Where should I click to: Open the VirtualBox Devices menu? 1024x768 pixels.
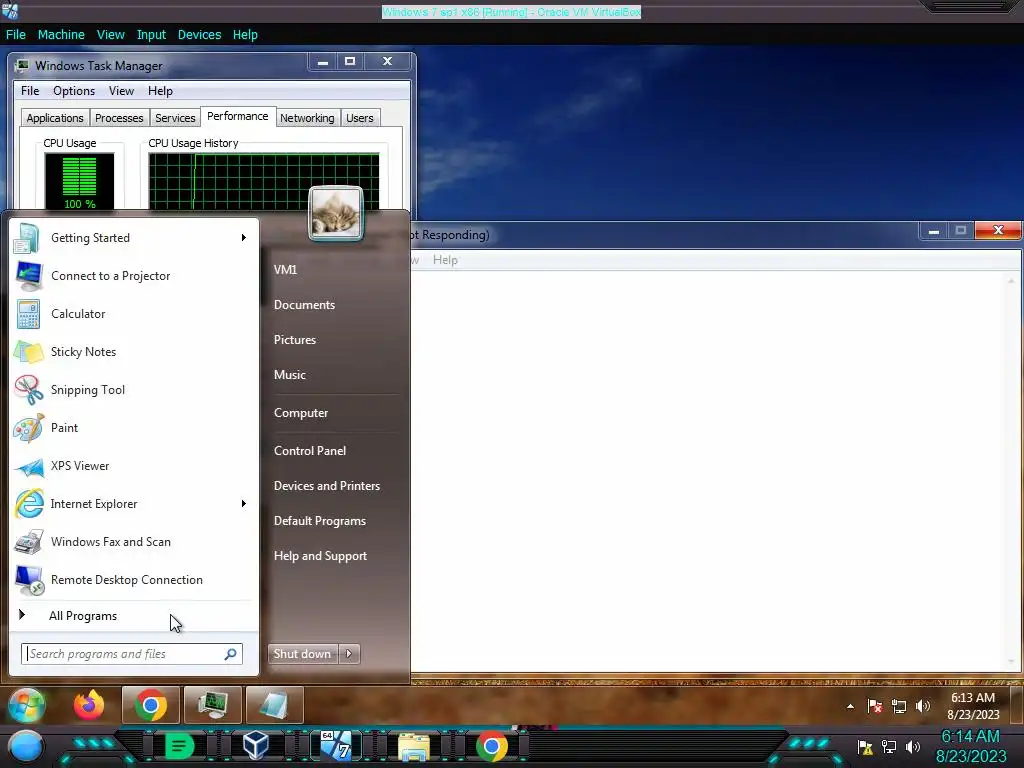[x=199, y=35]
